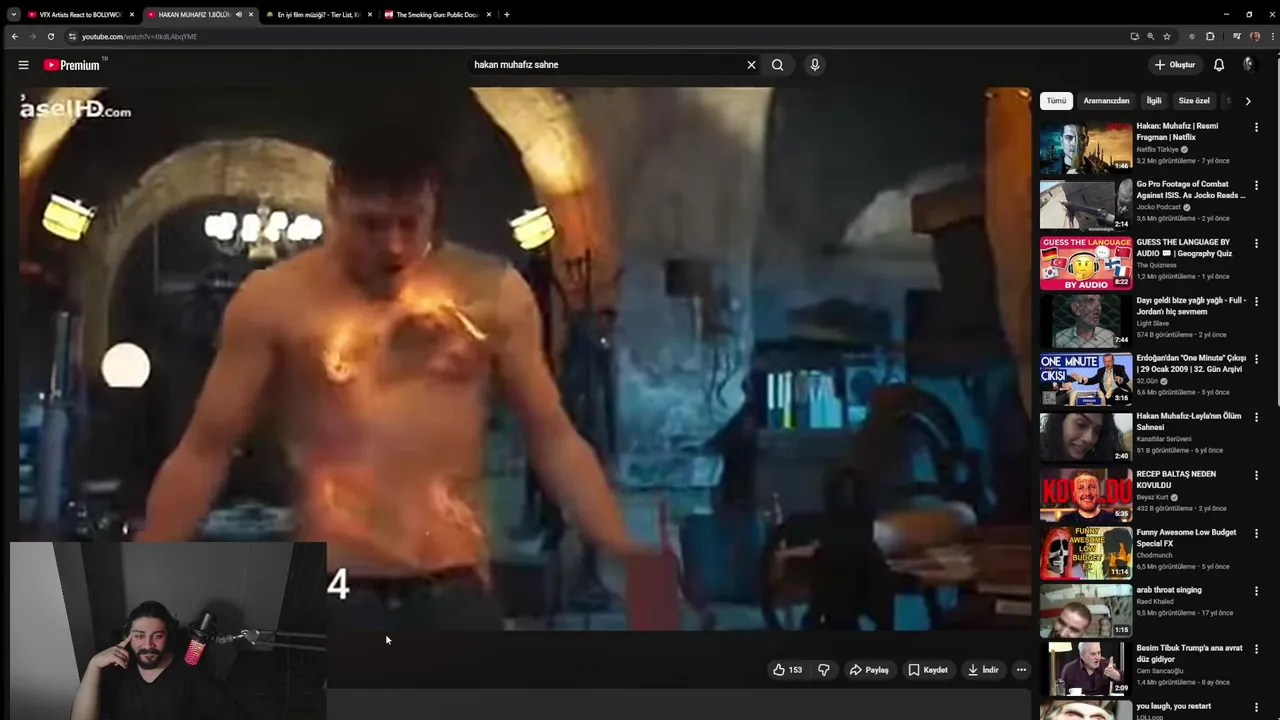Like the video with thumbs up
This screenshot has height=720, width=1280.
(x=787, y=670)
